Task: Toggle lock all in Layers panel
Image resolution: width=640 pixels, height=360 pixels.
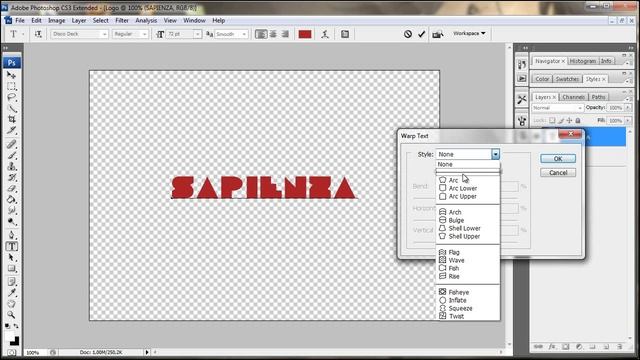Action: pyautogui.click(x=578, y=120)
